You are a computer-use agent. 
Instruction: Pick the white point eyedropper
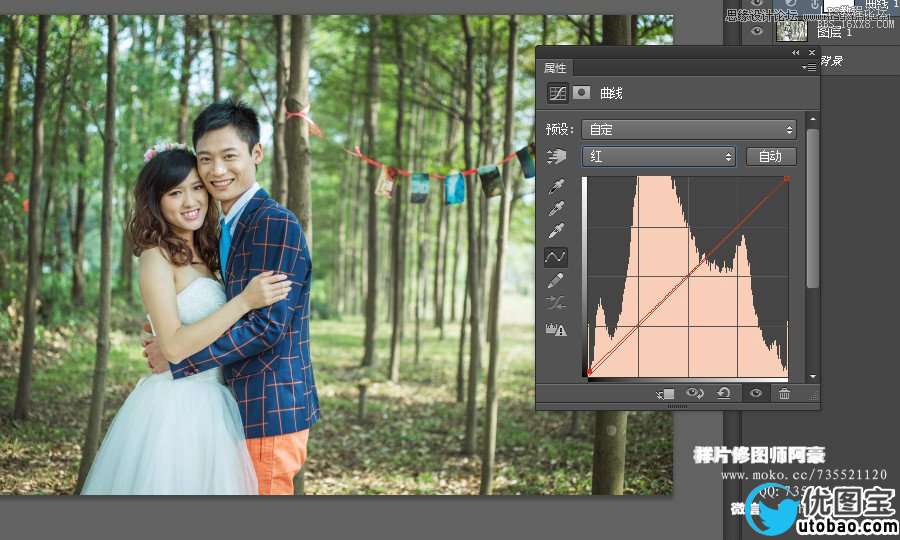coord(556,231)
